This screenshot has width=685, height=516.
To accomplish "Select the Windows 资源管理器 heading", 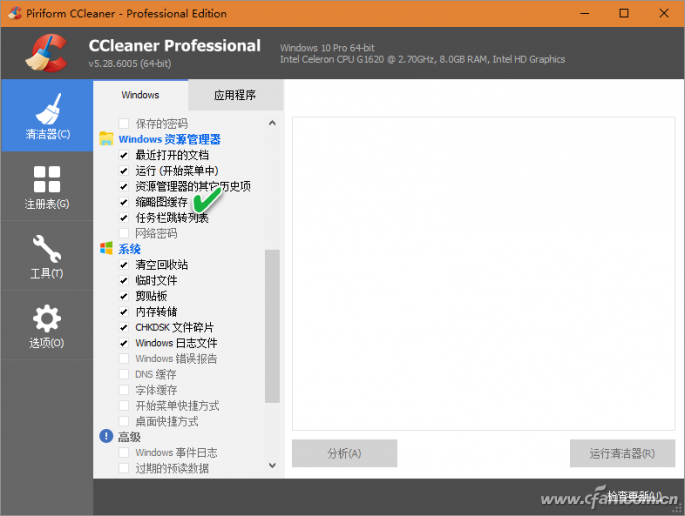I will tap(170, 139).
